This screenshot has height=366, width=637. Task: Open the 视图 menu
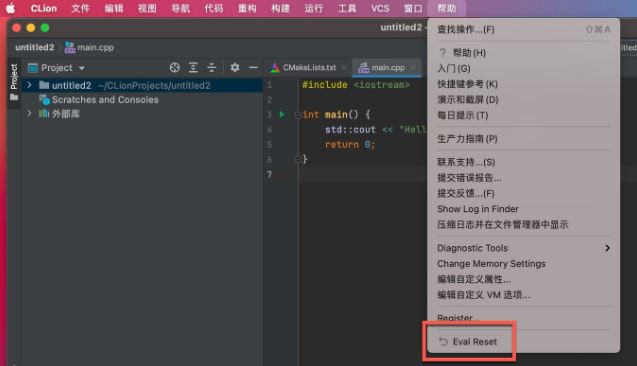pos(147,9)
